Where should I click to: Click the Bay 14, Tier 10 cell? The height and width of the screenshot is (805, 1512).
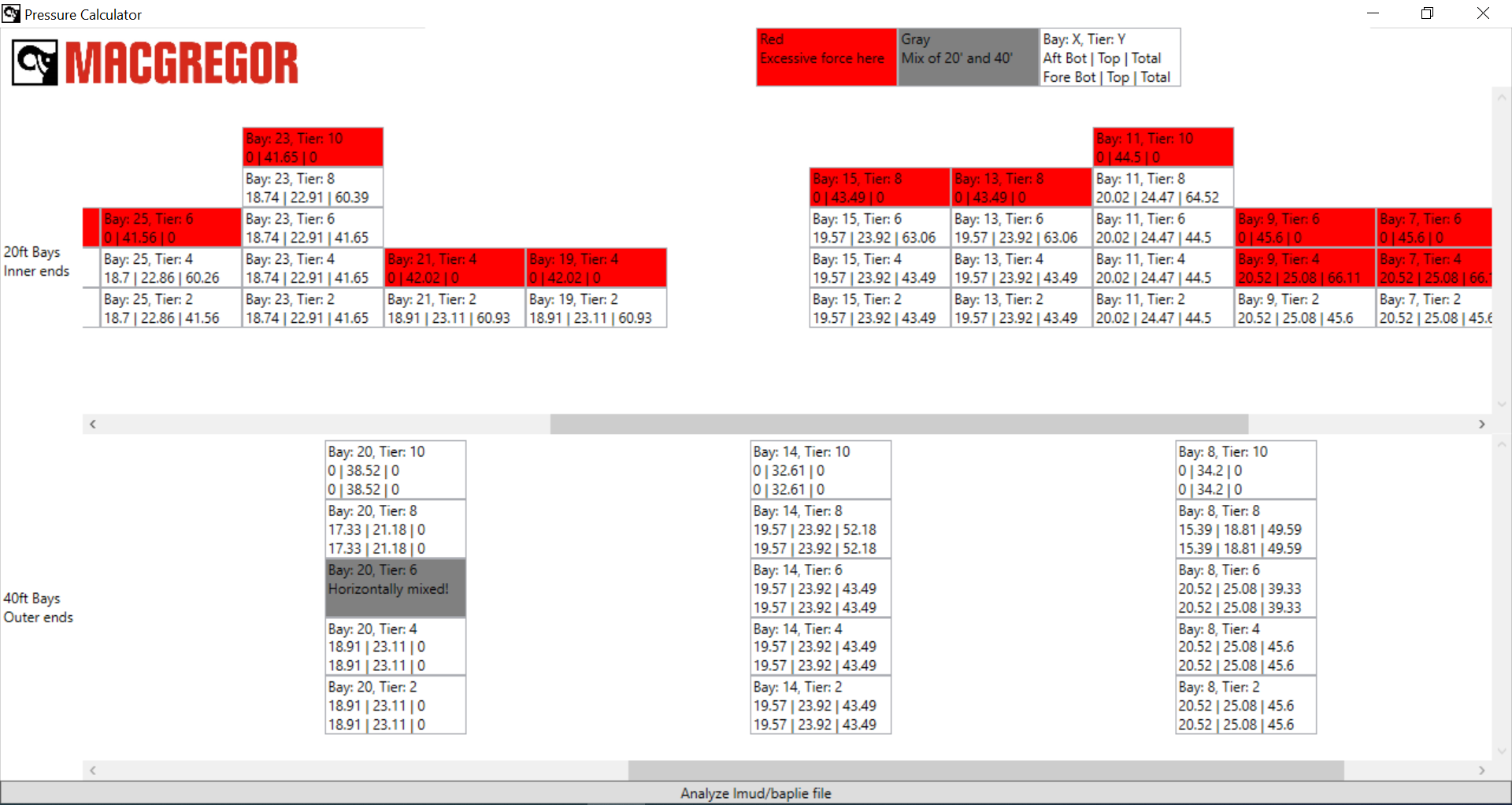821,469
